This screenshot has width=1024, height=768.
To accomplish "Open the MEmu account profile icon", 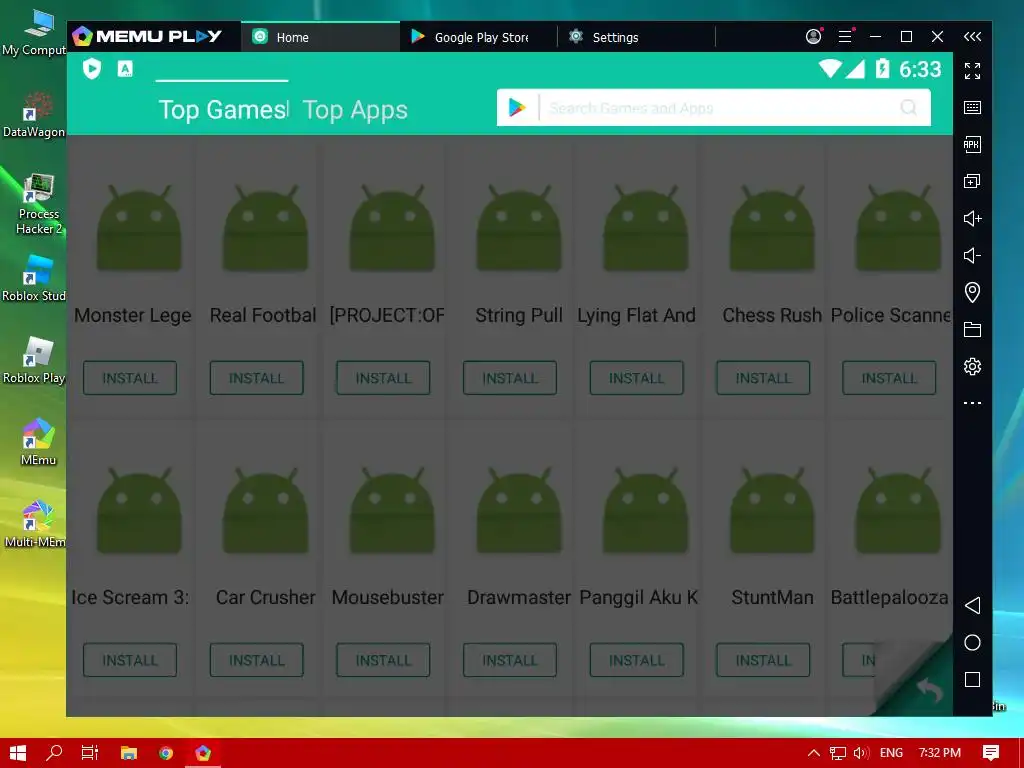I will pos(814,37).
